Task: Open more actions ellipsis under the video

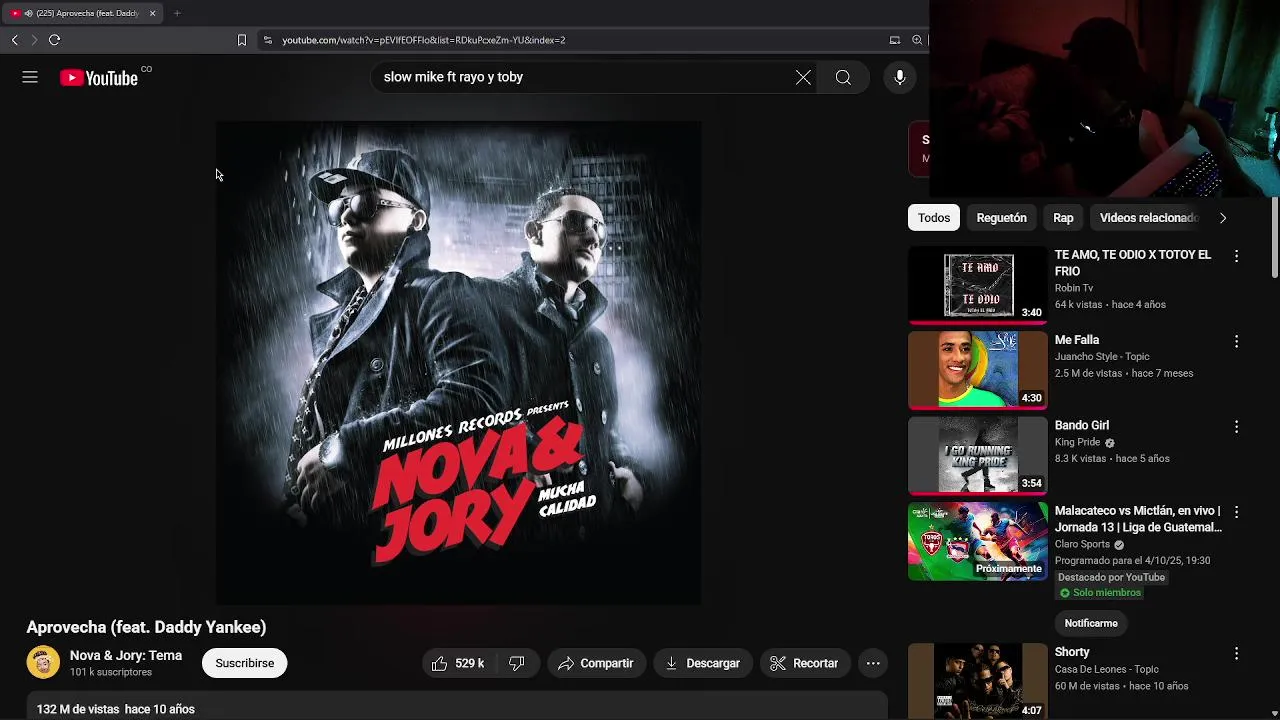Action: coord(873,663)
